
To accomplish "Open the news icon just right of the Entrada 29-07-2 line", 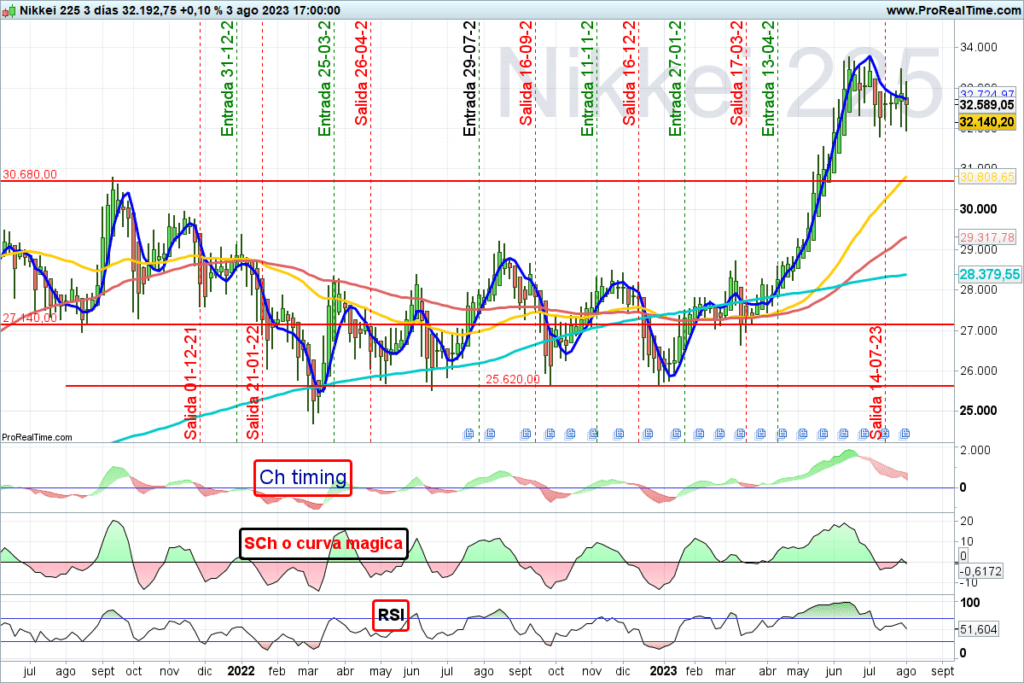I will pyautogui.click(x=489, y=434).
